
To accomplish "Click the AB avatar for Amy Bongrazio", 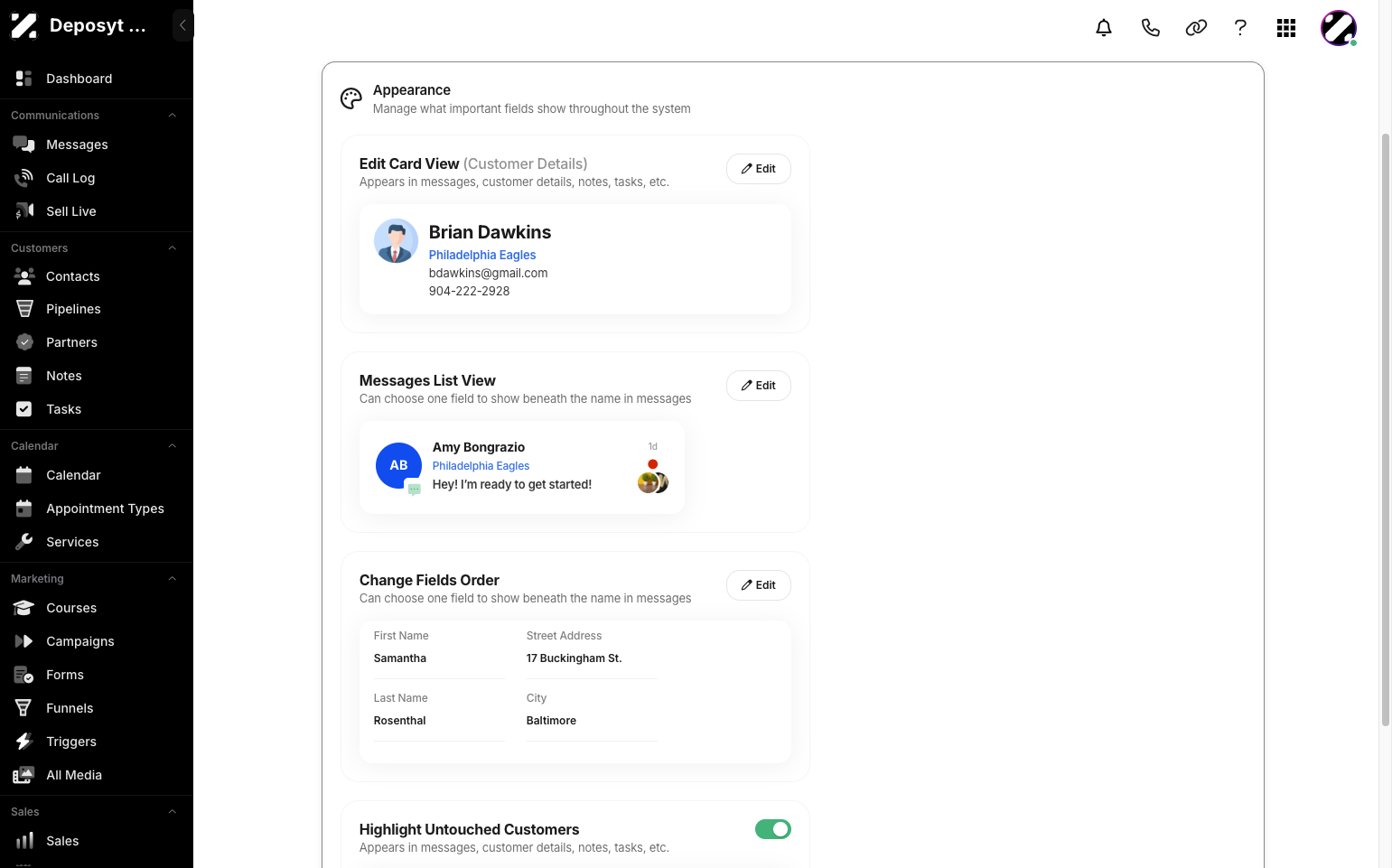I will click(x=398, y=465).
